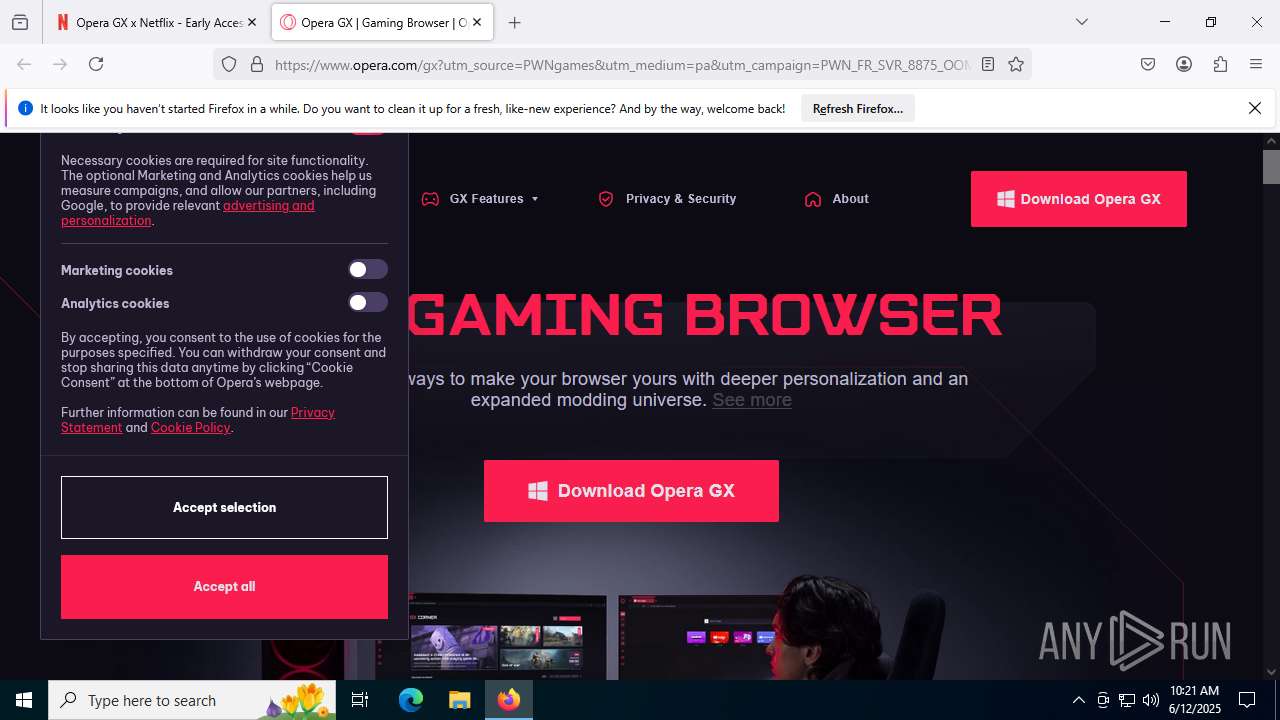Open Task View on the taskbar

coord(360,700)
